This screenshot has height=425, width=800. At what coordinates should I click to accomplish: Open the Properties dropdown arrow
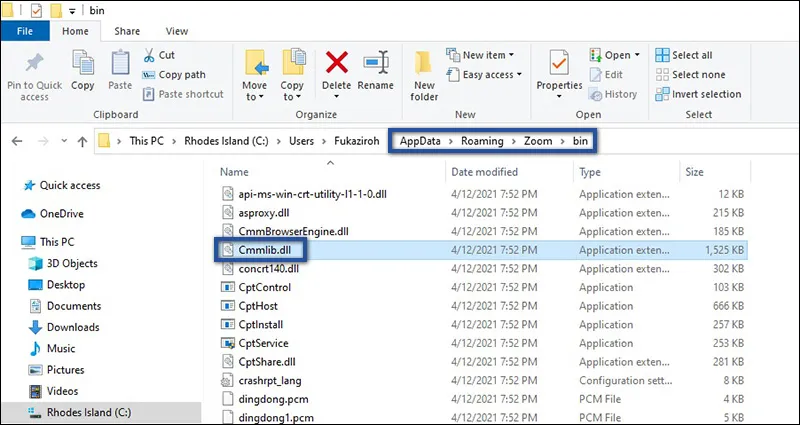tap(559, 96)
